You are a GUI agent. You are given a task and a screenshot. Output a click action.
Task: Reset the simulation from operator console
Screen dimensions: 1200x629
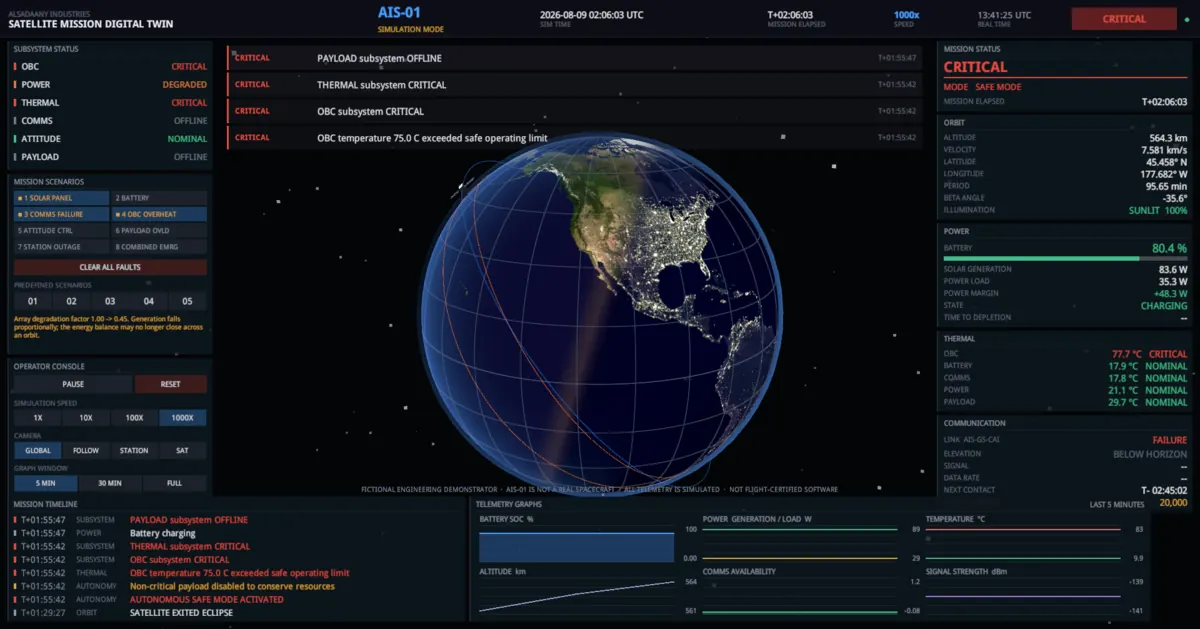pyautogui.click(x=171, y=384)
